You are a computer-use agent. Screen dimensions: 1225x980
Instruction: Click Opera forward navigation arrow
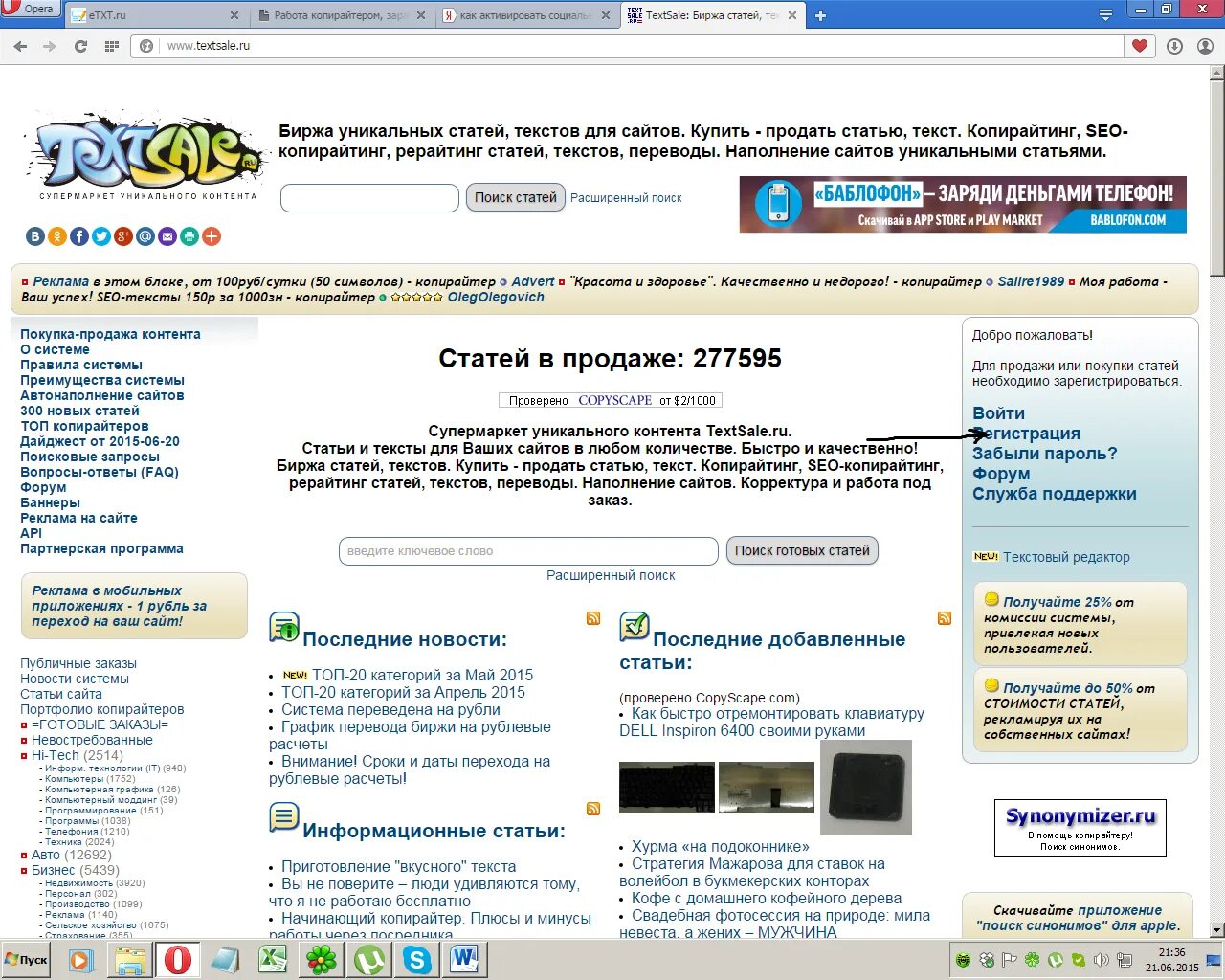[50, 46]
